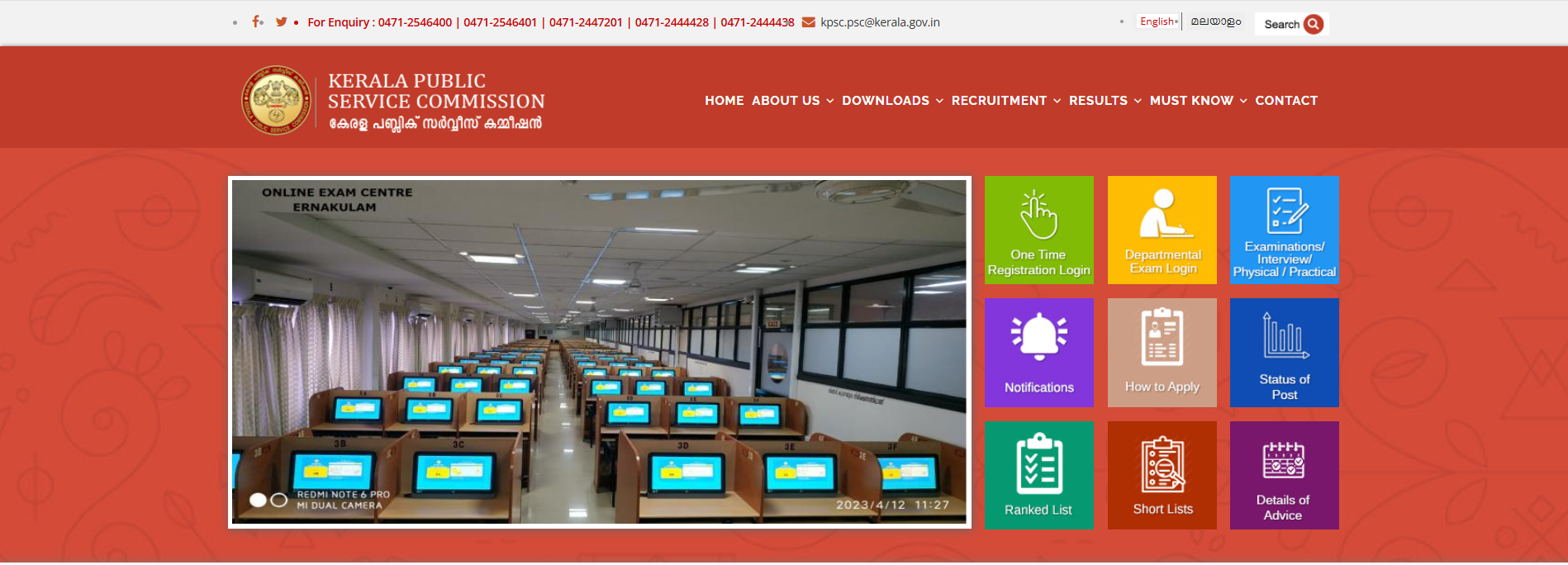Go to the Home menu item
Viewport: 1568px width, 565px height.
[724, 101]
